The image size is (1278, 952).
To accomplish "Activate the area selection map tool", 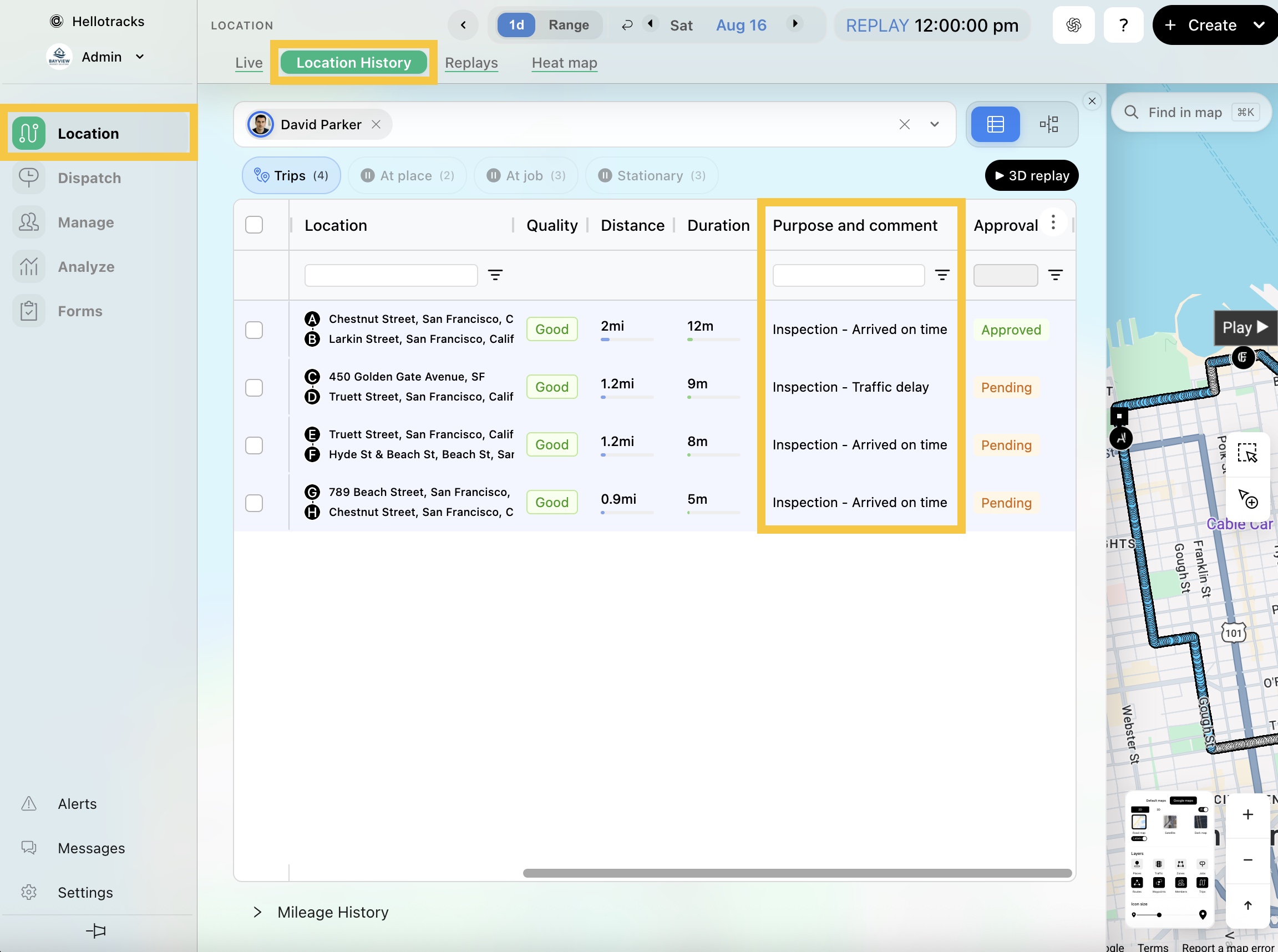I will click(1247, 453).
